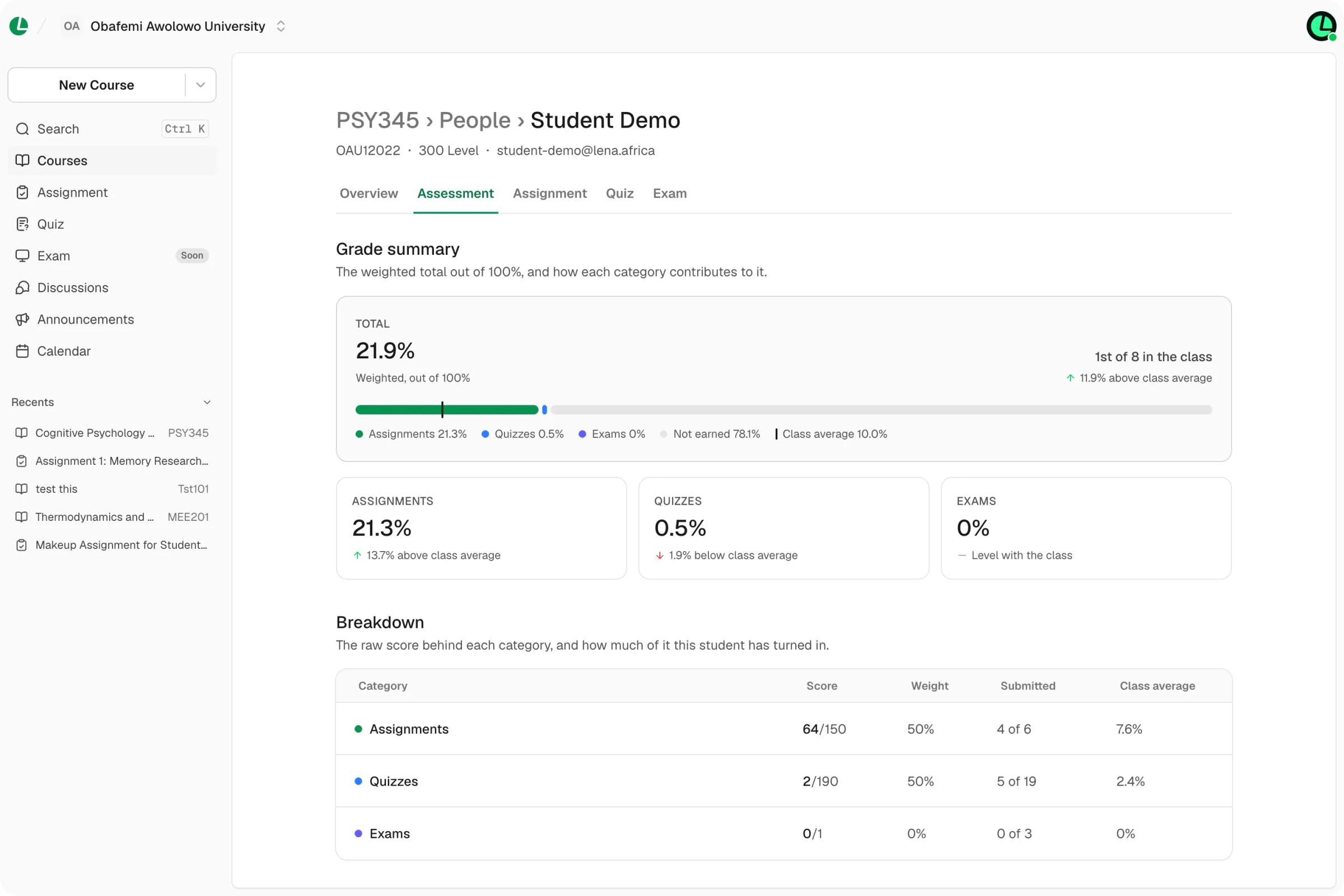Open Calendar via its sidebar icon
This screenshot has width=1344, height=896.
click(22, 351)
